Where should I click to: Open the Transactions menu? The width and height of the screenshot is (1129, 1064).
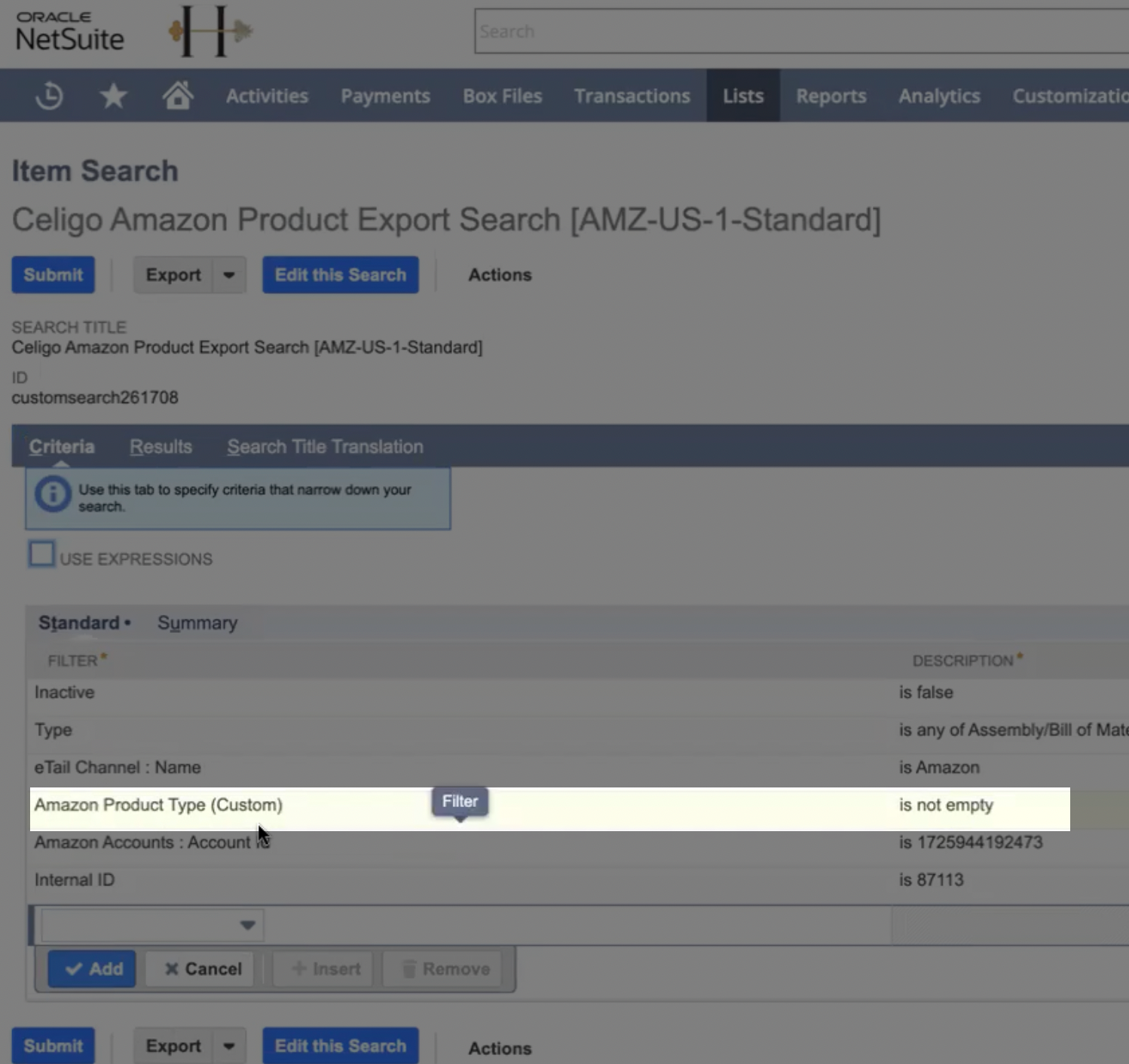pos(632,96)
